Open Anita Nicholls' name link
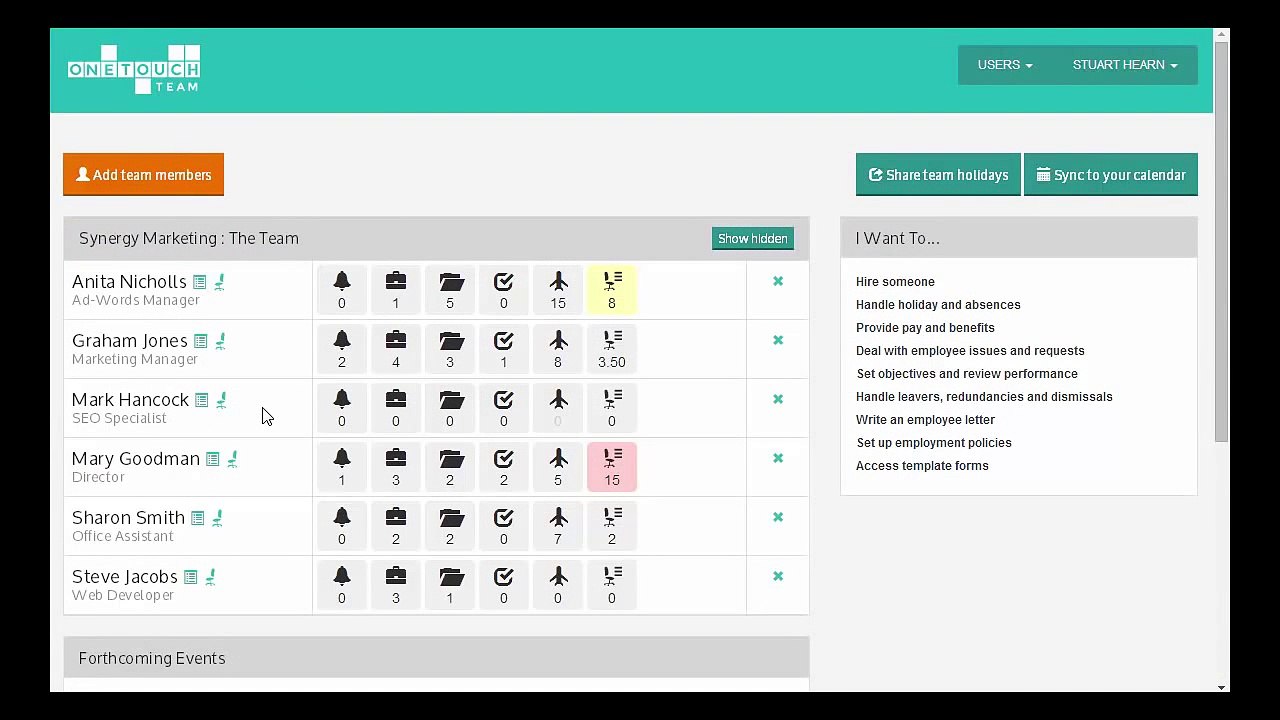The width and height of the screenshot is (1280, 720). point(129,282)
